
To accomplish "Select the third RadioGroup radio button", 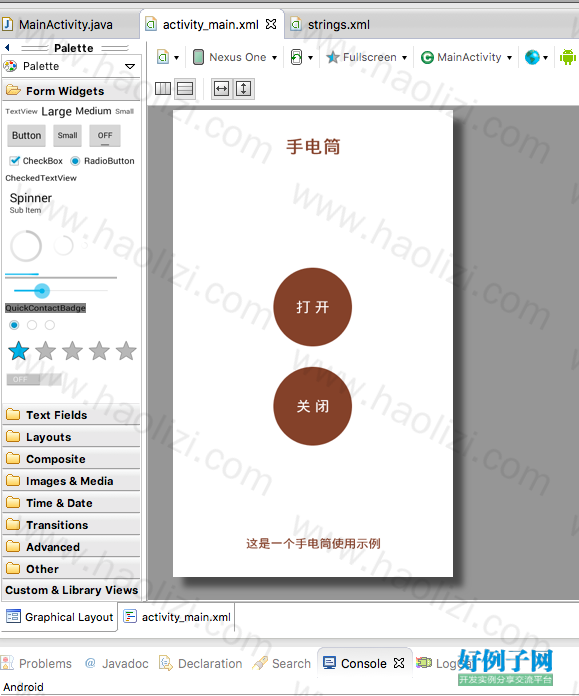I will tap(50, 325).
